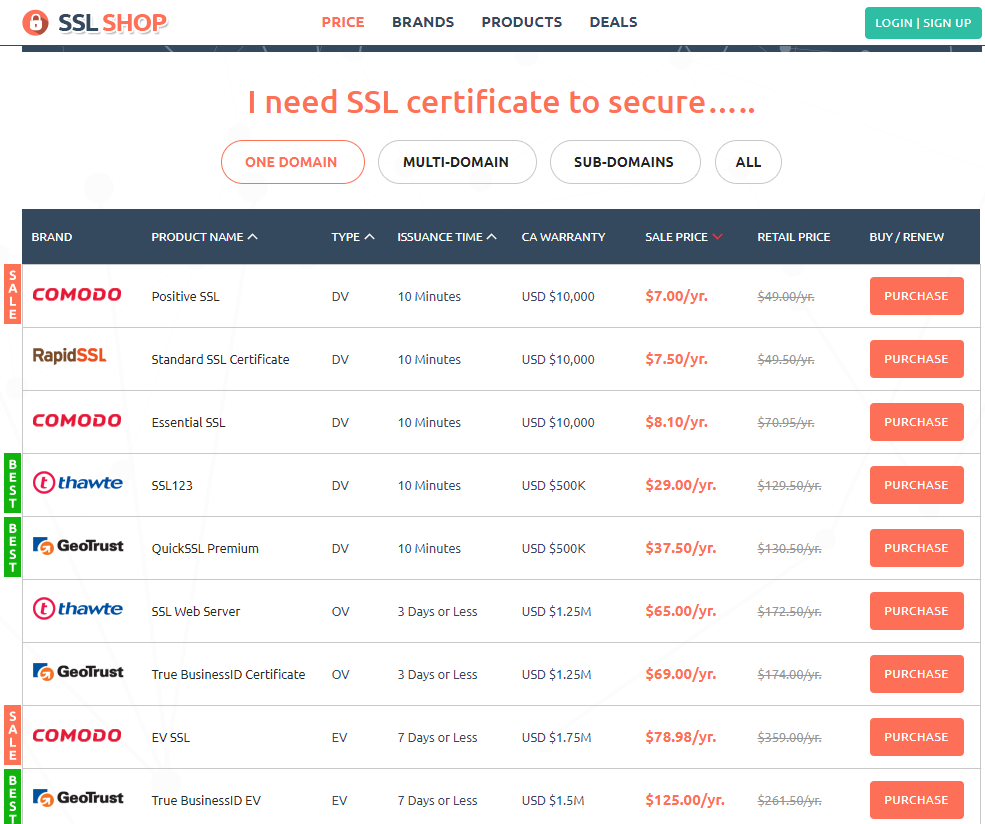Sort table by Issuance Time
This screenshot has width=985, height=824.
pyautogui.click(x=447, y=237)
